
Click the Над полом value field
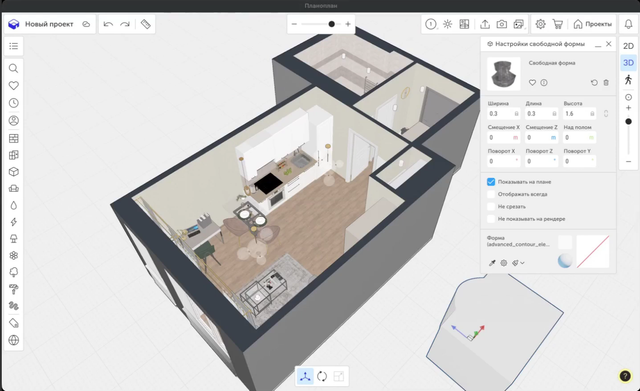point(580,138)
